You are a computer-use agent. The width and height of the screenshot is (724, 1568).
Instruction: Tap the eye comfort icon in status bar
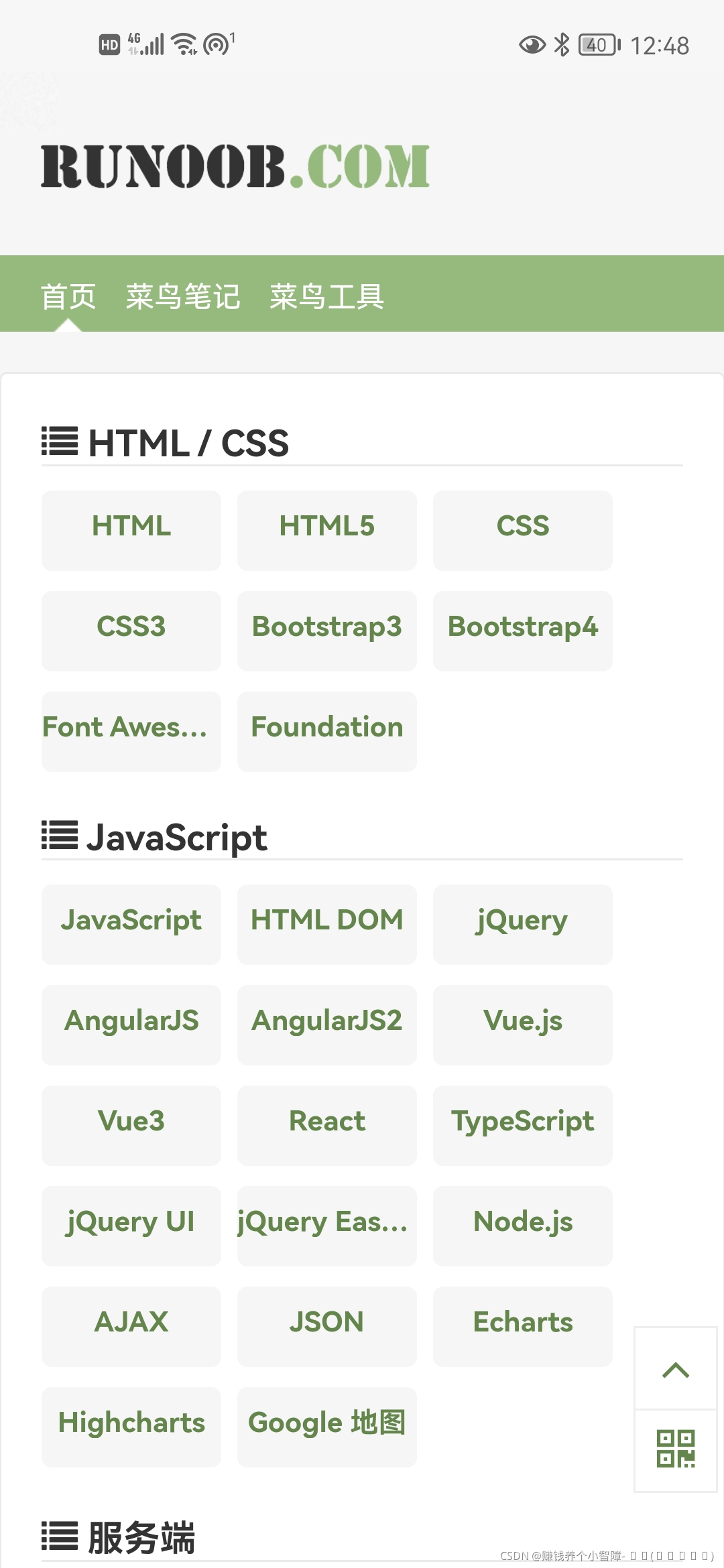click(532, 45)
